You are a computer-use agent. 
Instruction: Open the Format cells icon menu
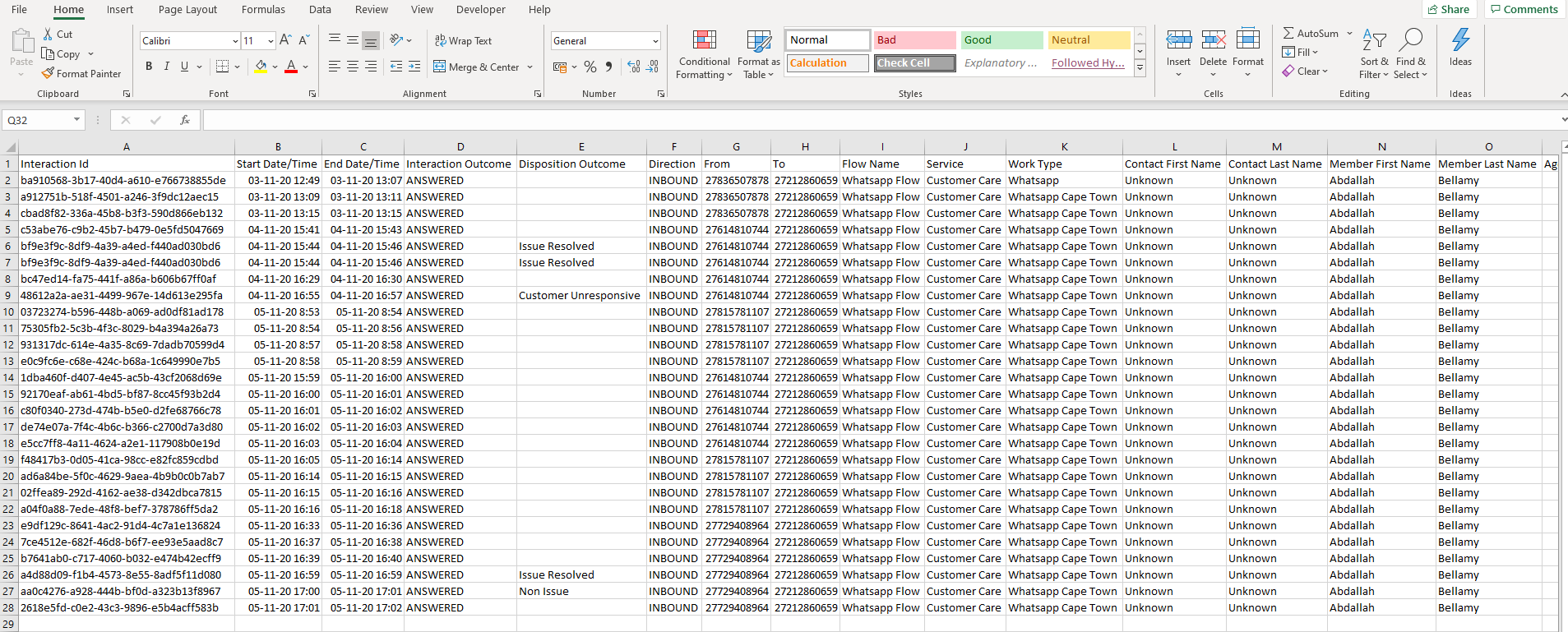pos(1248,39)
